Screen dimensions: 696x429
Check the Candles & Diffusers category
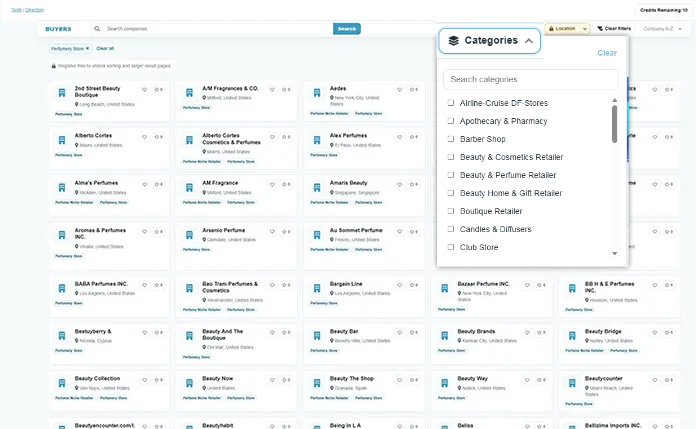point(451,229)
